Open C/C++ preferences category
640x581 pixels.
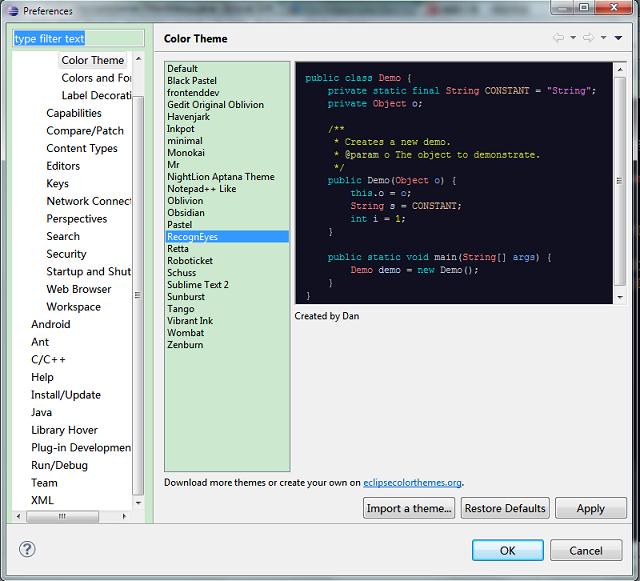(48, 359)
